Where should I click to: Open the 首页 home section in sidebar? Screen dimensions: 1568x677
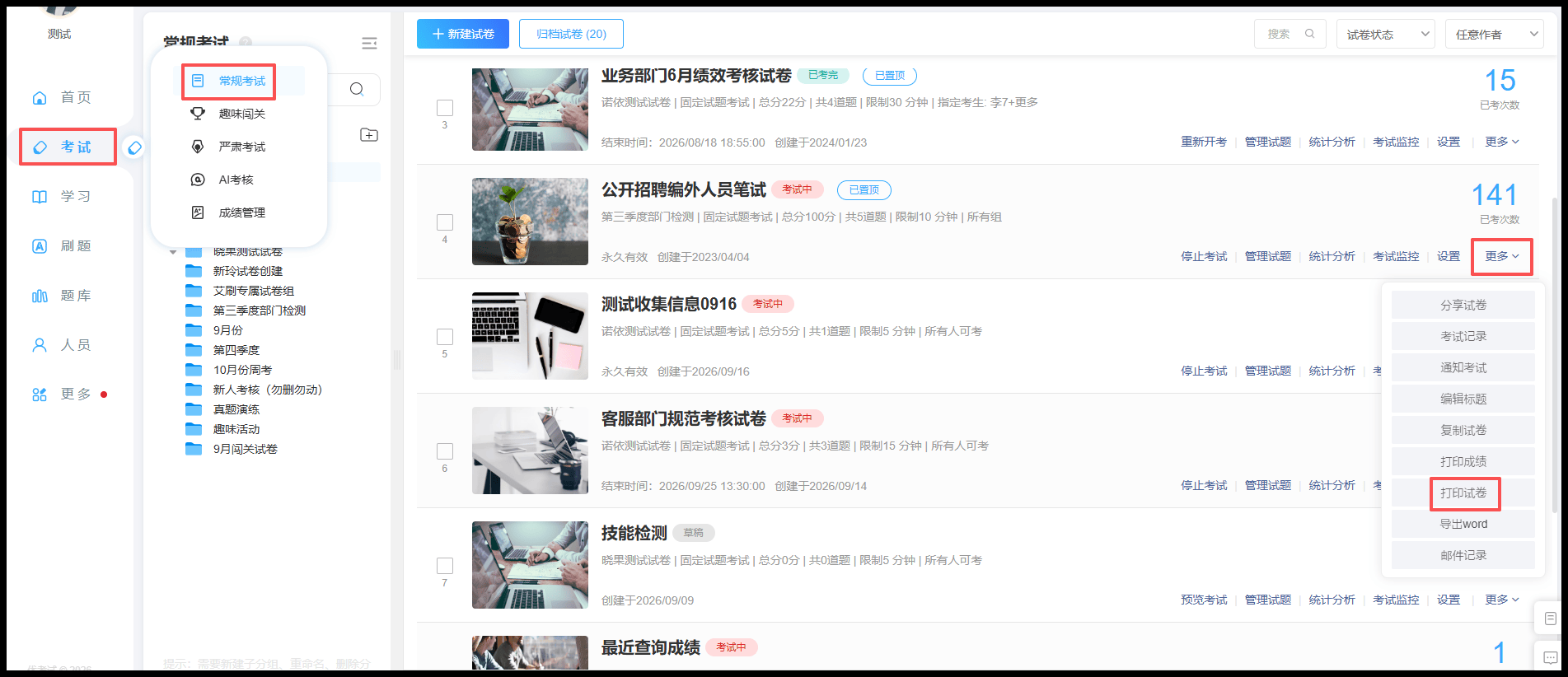(61, 97)
